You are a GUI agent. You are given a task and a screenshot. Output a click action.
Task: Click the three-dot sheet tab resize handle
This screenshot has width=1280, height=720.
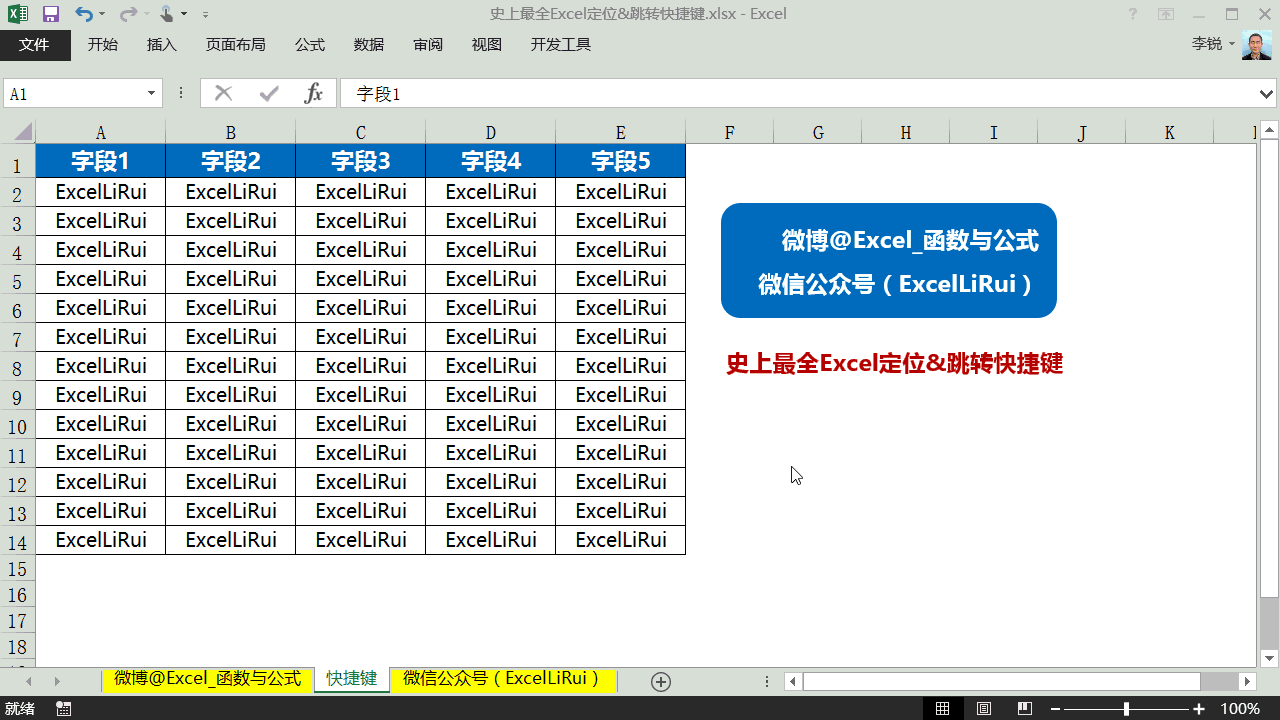[x=765, y=681]
